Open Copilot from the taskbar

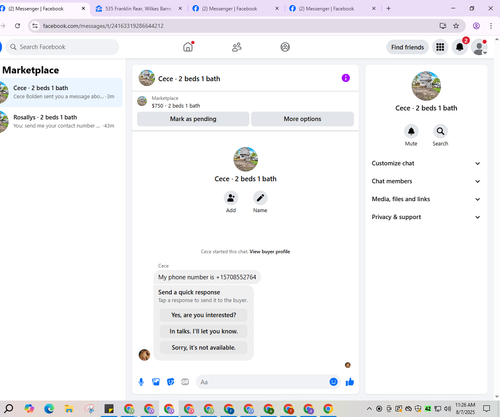coord(29,408)
